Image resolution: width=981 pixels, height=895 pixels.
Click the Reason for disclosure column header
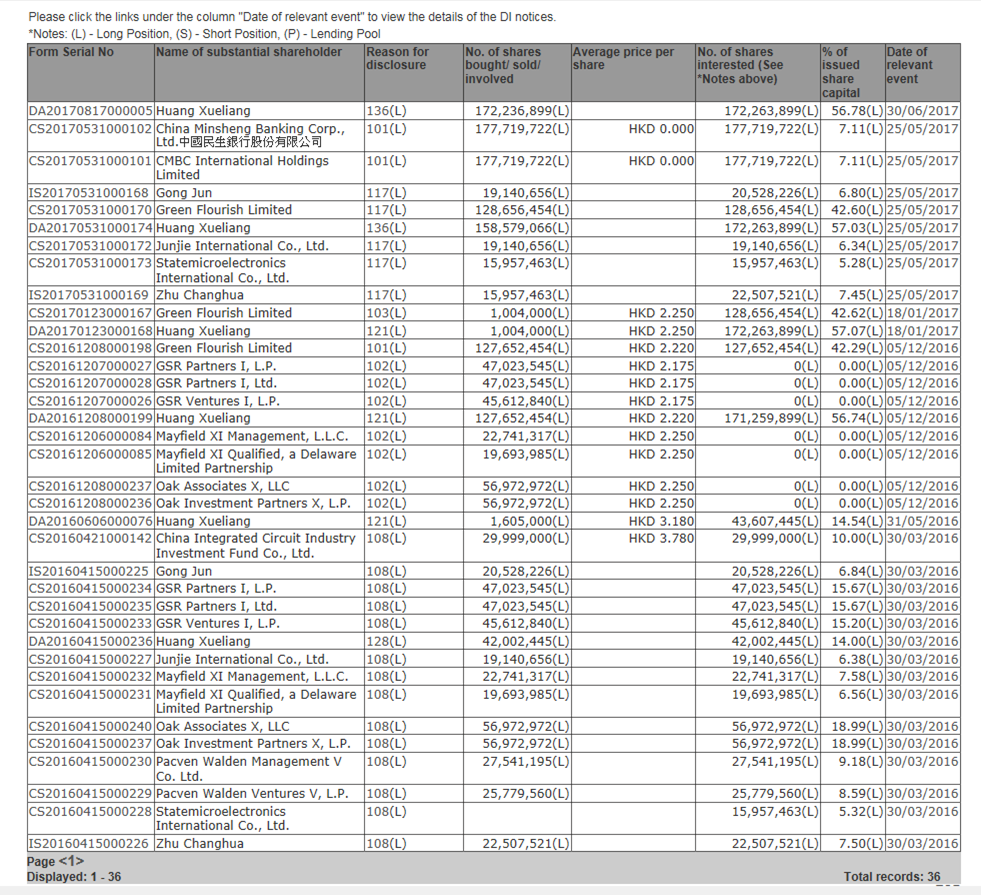397,58
